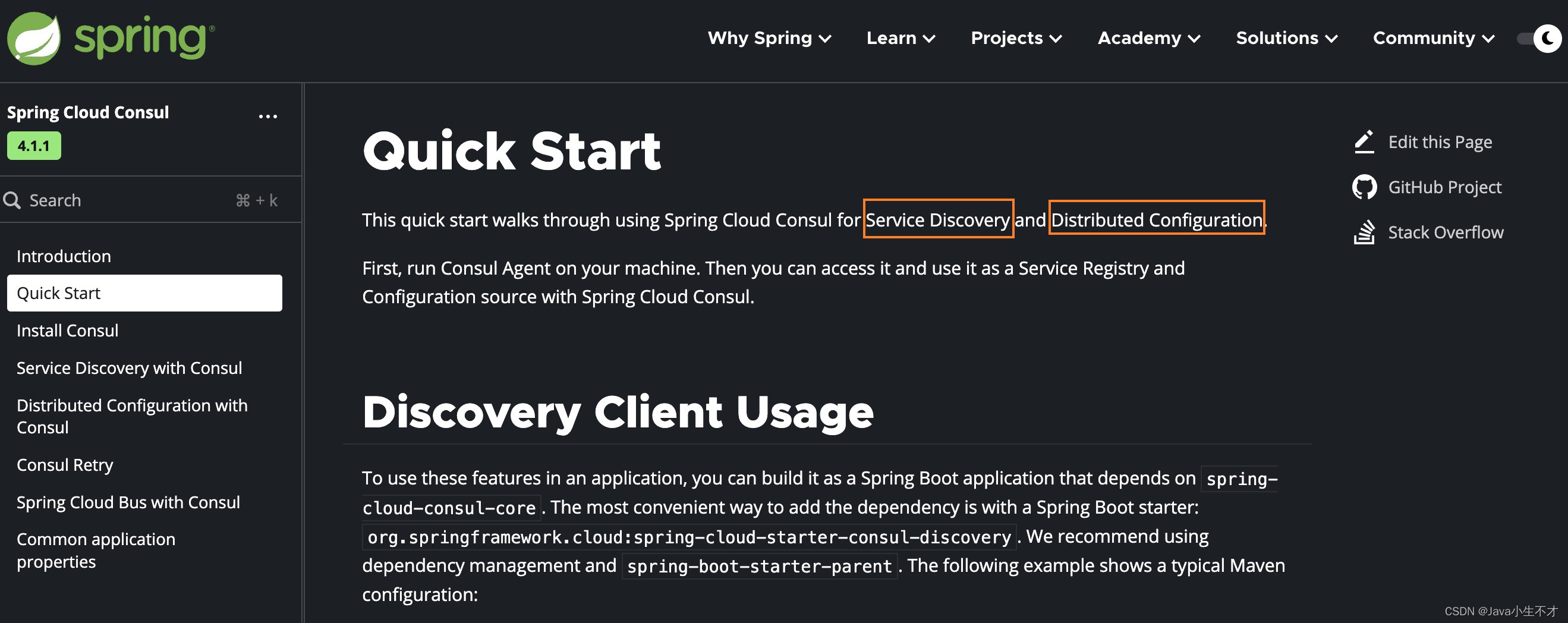Open Distributed Configuration with Consul page
This screenshot has height=623, width=1568.
(132, 417)
